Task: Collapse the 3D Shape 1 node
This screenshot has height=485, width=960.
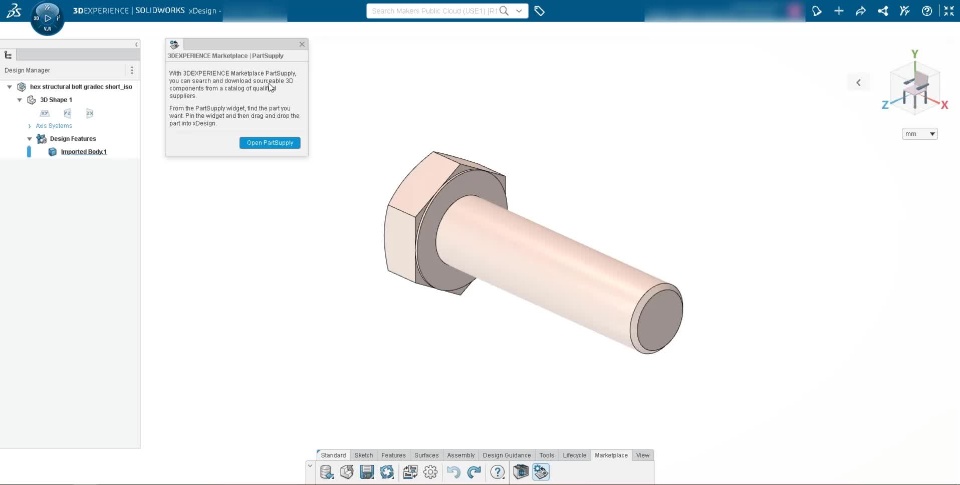Action: click(x=20, y=100)
